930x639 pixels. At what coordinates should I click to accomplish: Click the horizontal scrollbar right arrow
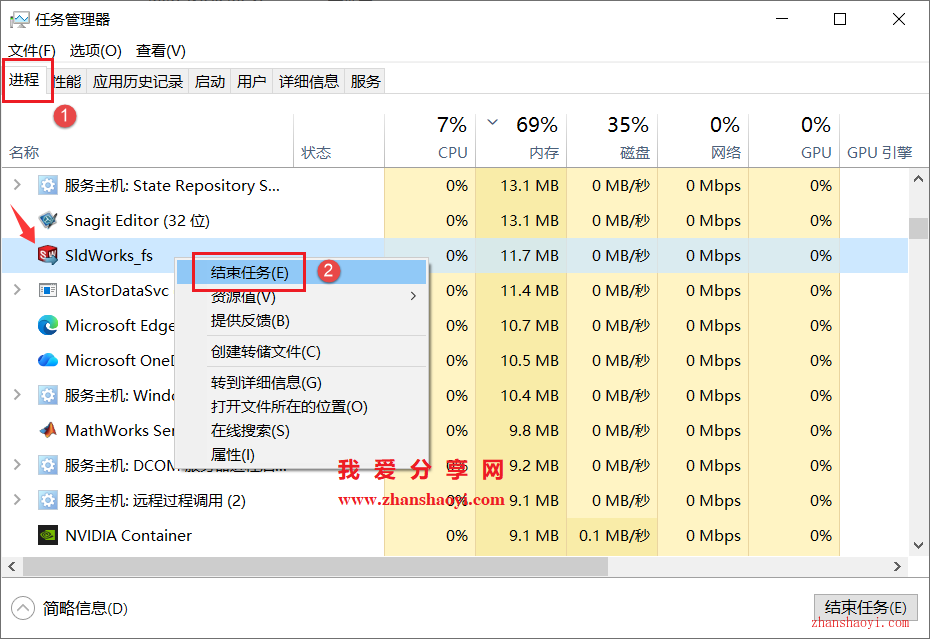coord(897,567)
